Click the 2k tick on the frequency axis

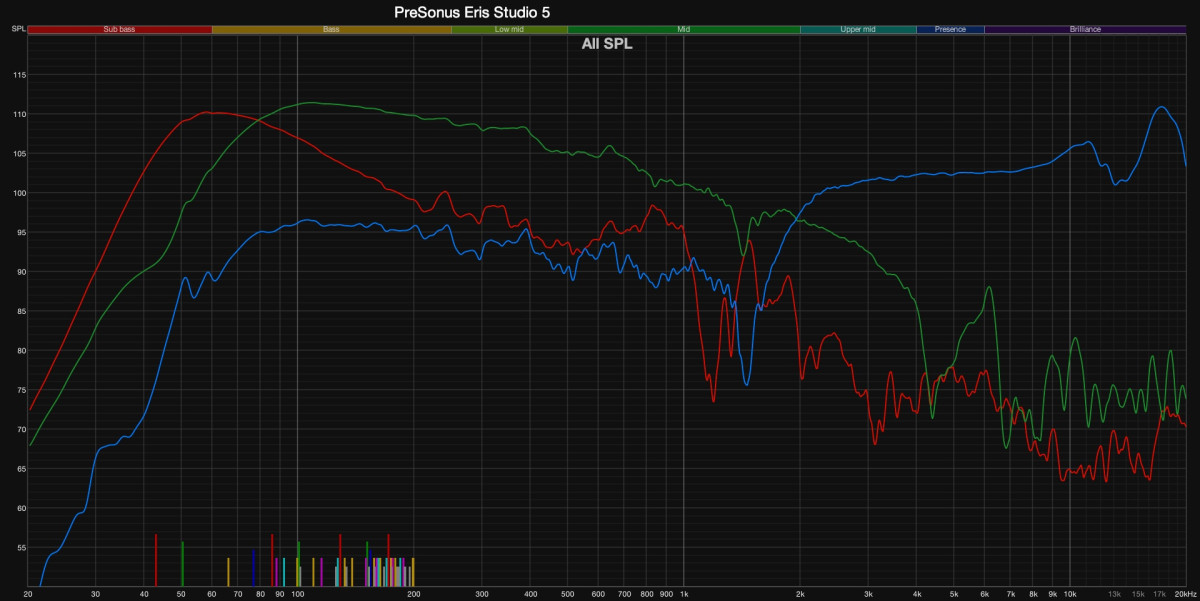[x=800, y=594]
